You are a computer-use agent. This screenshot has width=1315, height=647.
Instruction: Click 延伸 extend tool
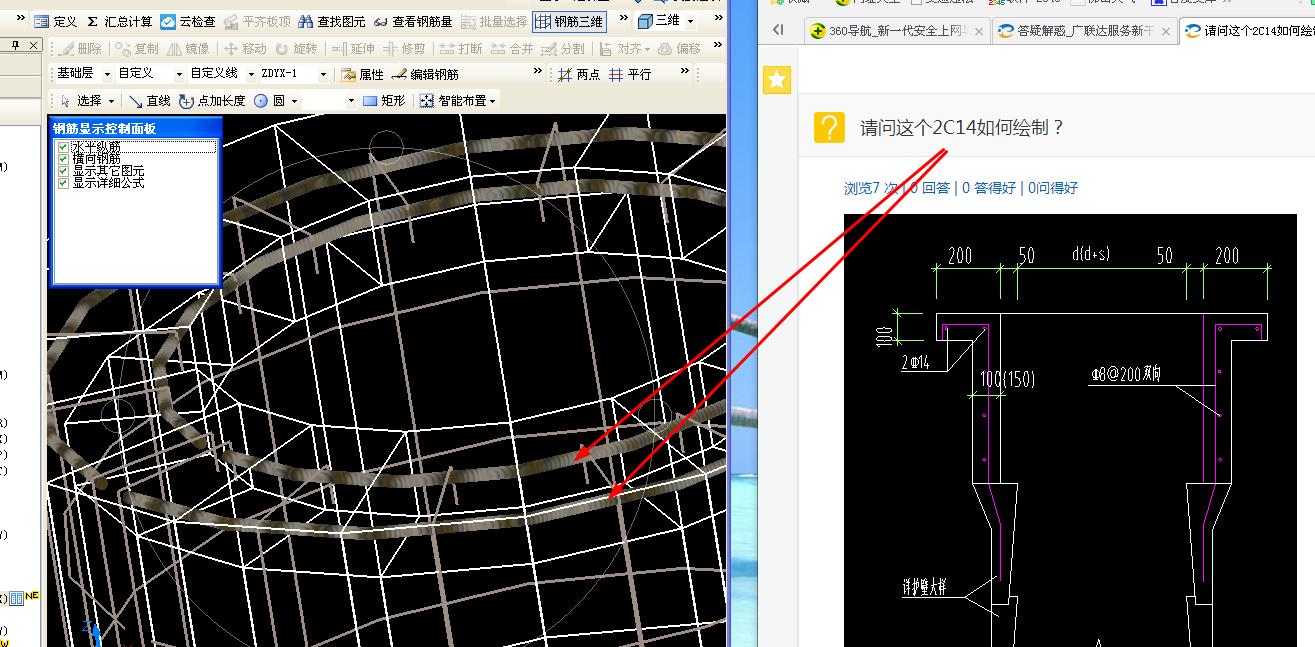tap(353, 48)
